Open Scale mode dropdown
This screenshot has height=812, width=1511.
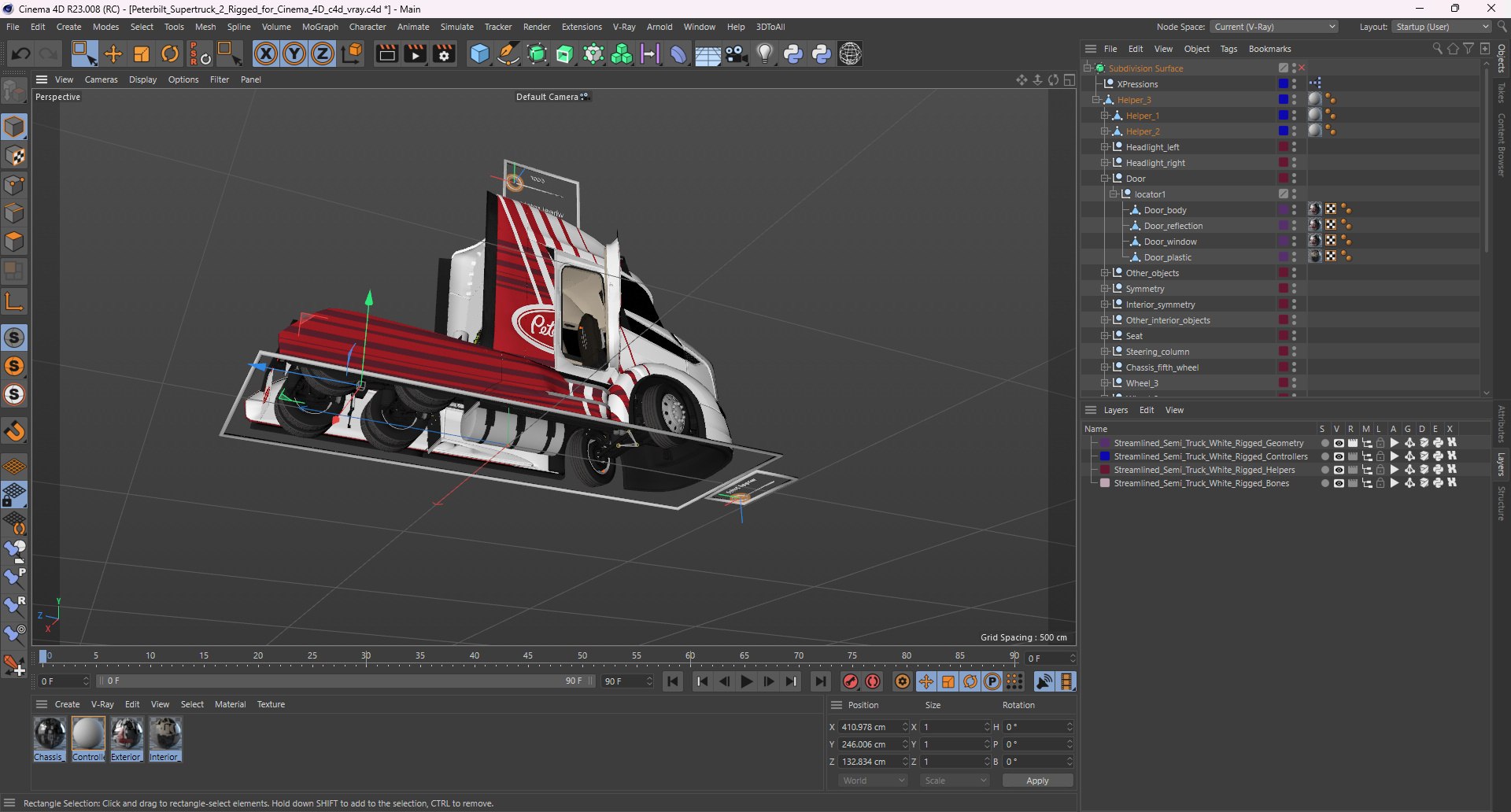coord(955,781)
